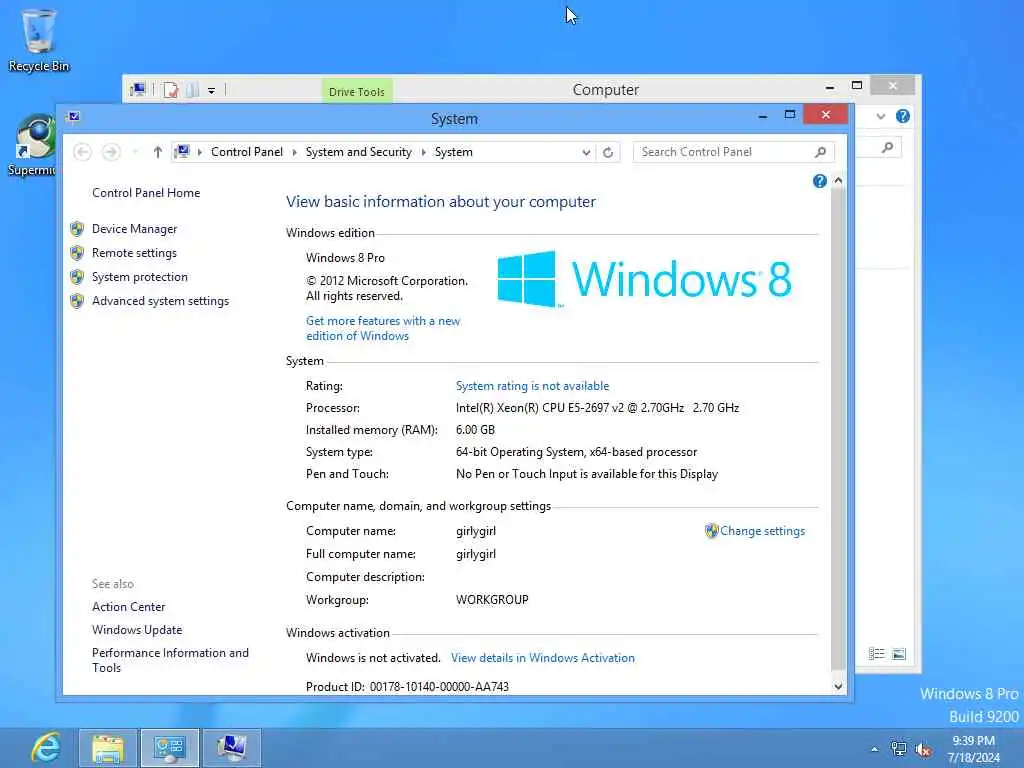Click Get more features with a new edition
The height and width of the screenshot is (768, 1024).
coord(383,328)
